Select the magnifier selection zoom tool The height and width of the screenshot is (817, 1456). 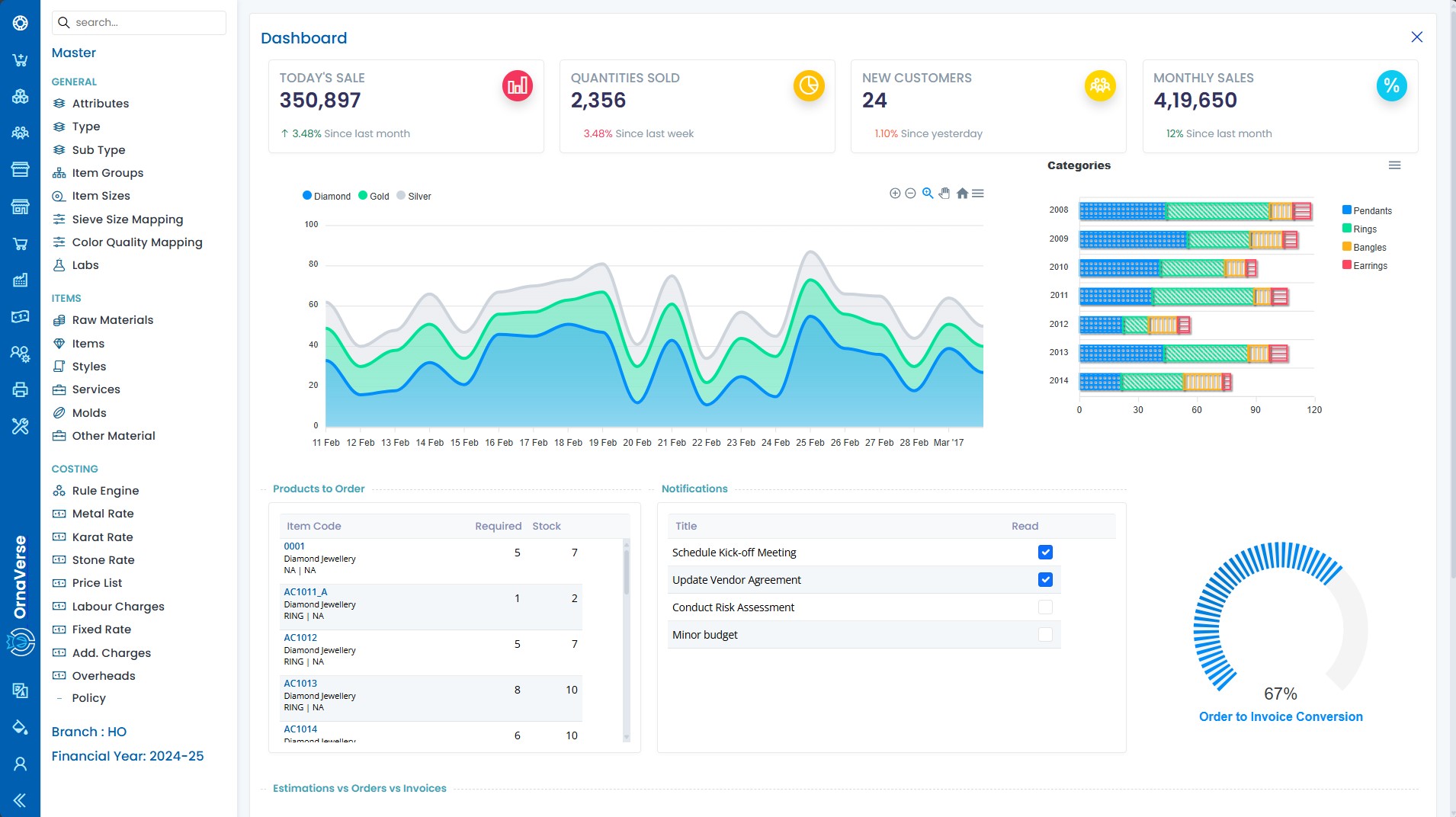928,194
